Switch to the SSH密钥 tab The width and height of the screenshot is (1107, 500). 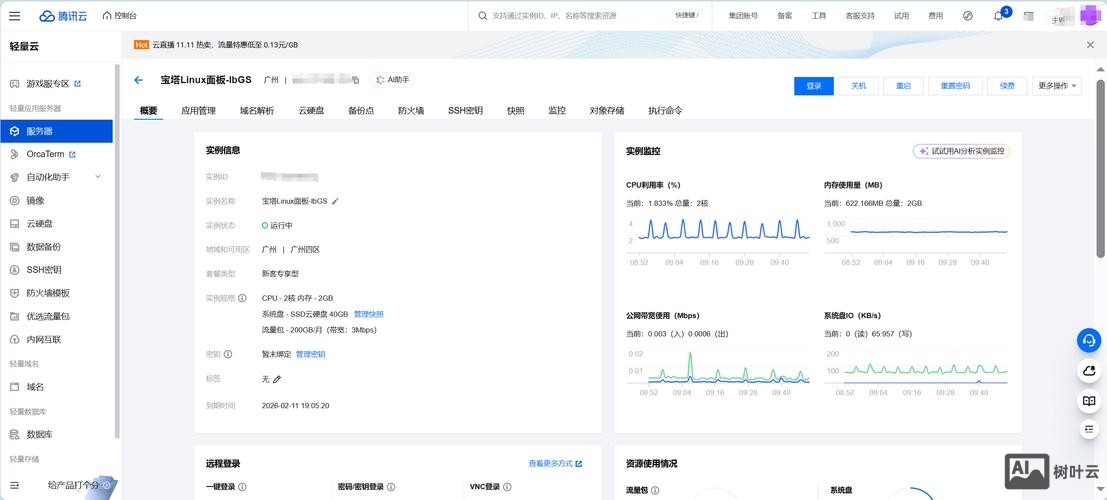[465, 110]
